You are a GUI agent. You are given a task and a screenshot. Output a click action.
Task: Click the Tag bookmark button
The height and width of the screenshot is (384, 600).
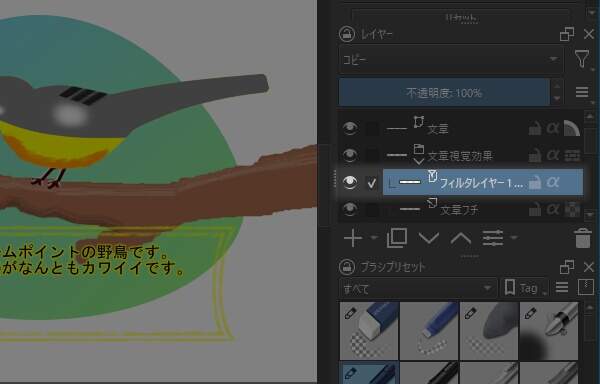click(524, 288)
